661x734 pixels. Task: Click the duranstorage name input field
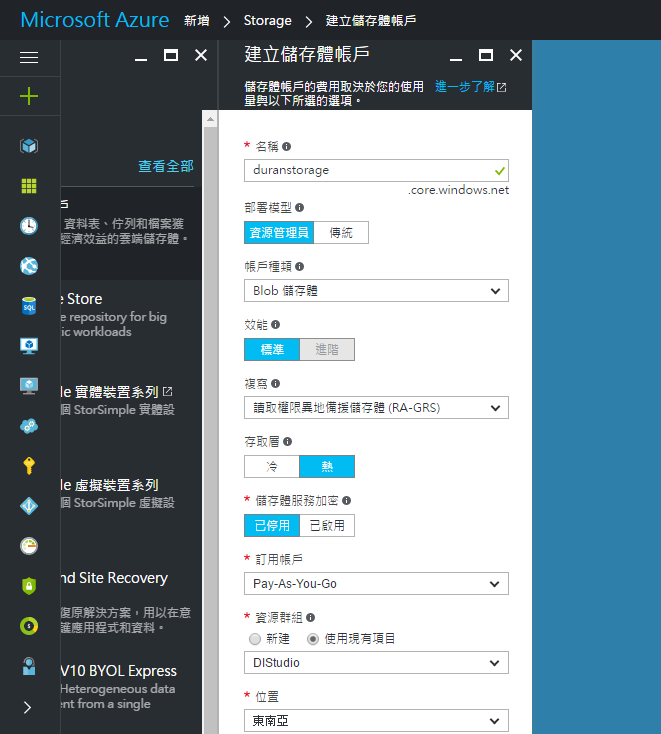pos(376,170)
